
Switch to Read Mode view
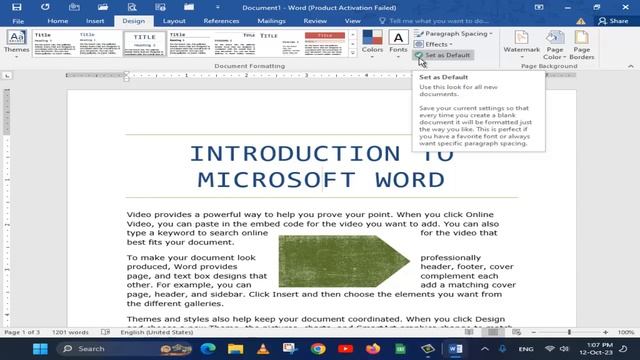pos(469,332)
